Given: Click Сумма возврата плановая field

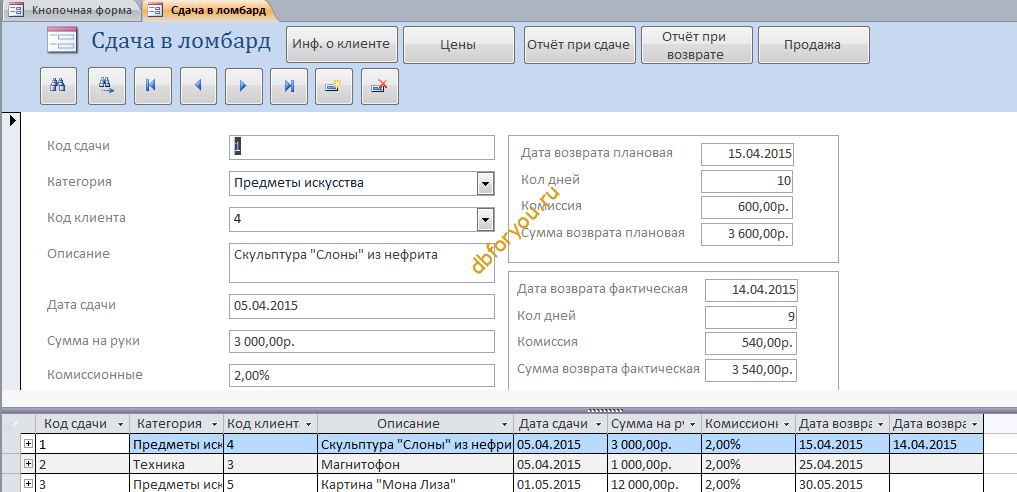Looking at the screenshot, I should (747, 234).
